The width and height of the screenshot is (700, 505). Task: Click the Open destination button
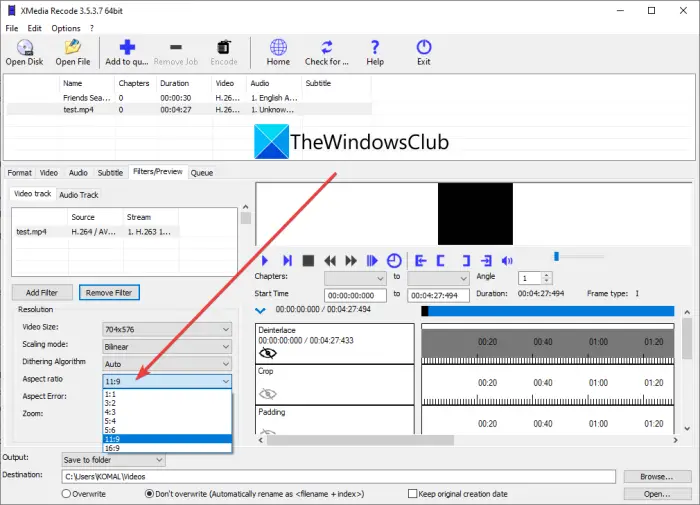click(x=656, y=494)
